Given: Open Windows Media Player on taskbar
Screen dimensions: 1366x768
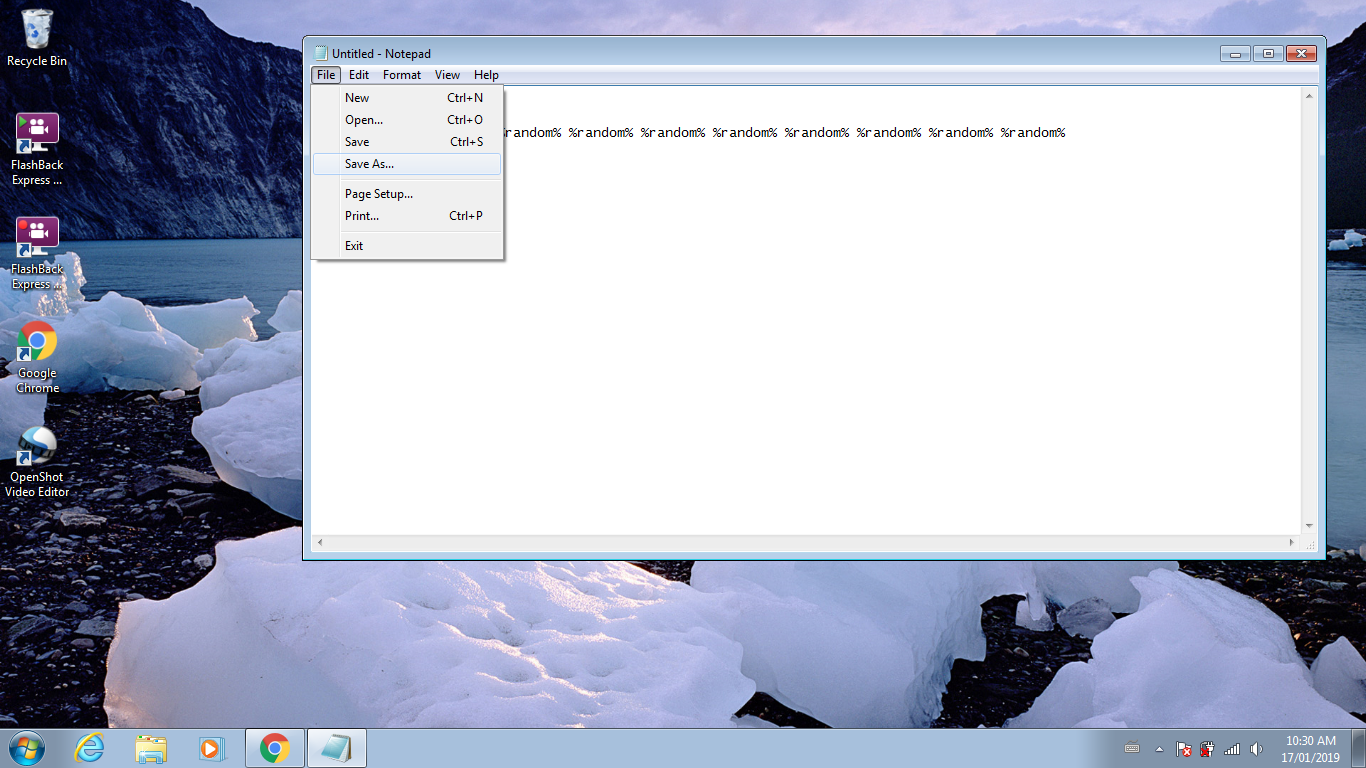Looking at the screenshot, I should [212, 748].
